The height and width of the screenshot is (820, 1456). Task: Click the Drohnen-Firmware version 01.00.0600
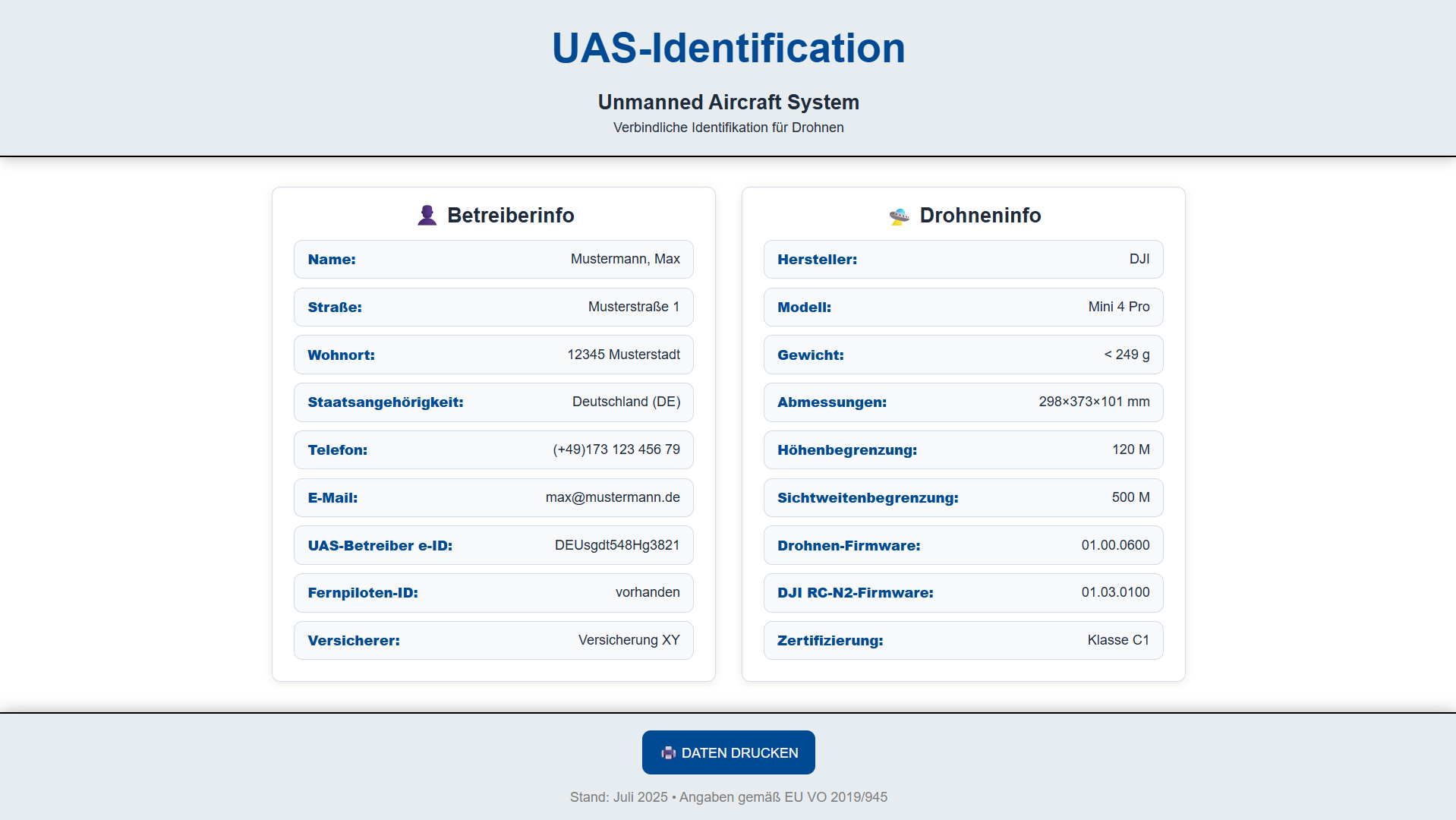[1114, 545]
